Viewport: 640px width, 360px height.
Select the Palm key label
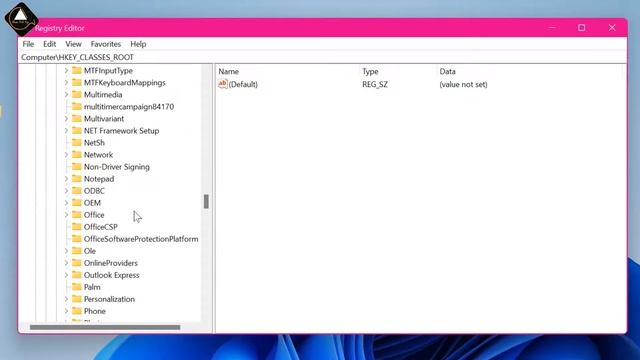(x=92, y=287)
